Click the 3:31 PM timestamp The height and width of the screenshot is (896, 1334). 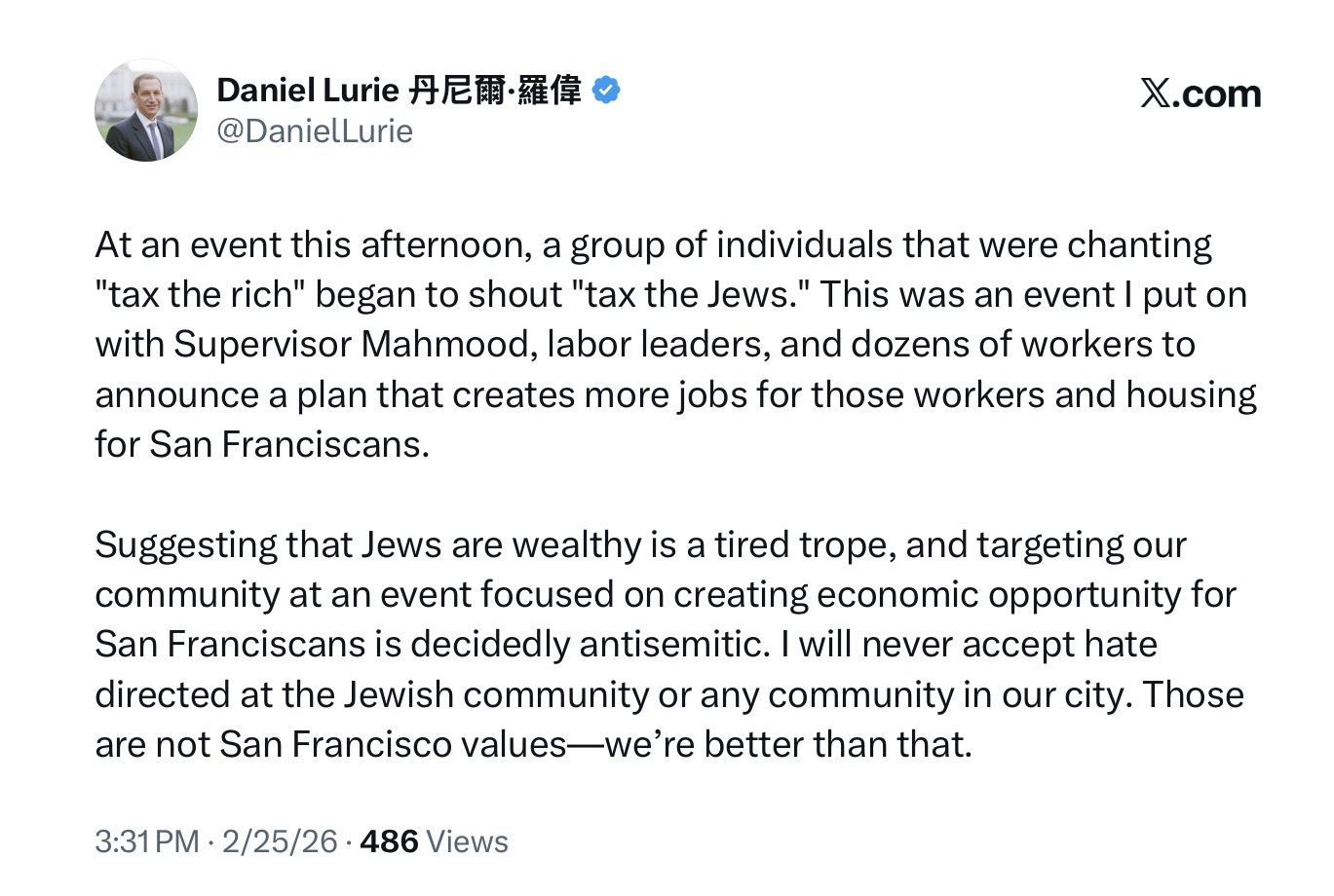point(146,841)
